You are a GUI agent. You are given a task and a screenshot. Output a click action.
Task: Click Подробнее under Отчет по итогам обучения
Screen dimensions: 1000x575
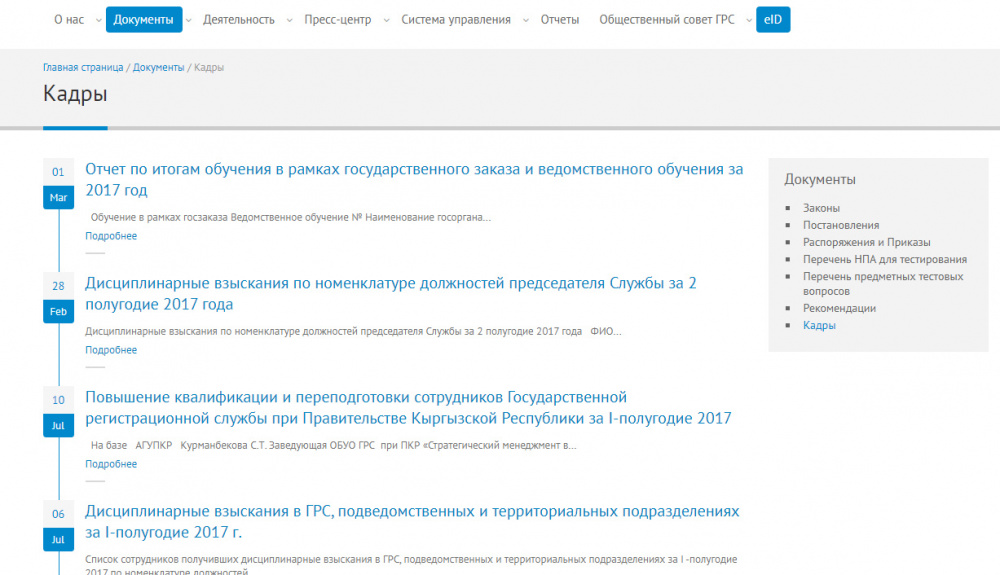coord(111,236)
